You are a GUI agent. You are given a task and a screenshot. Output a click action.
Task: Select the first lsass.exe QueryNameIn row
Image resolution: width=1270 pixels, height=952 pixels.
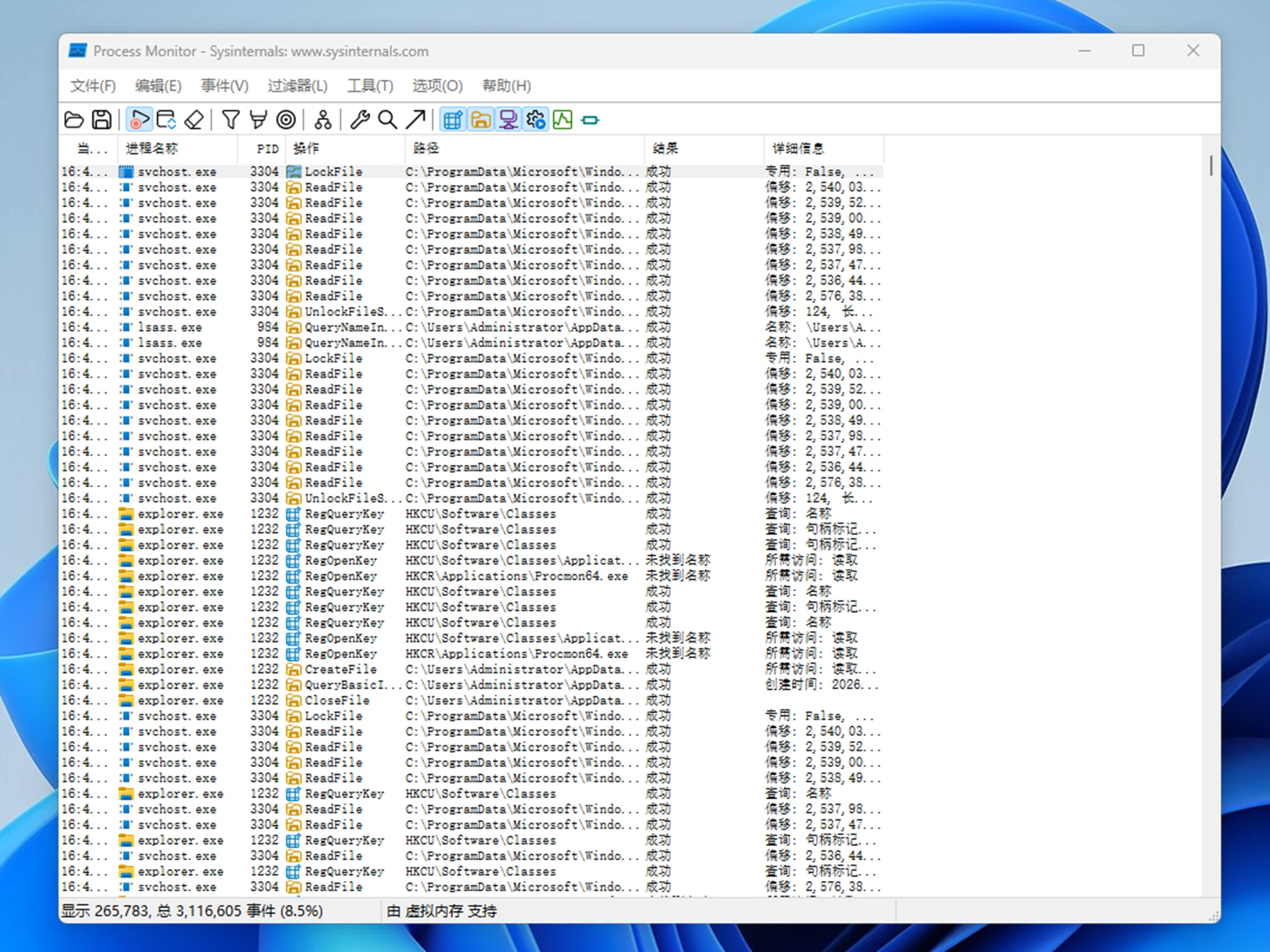click(x=472, y=327)
